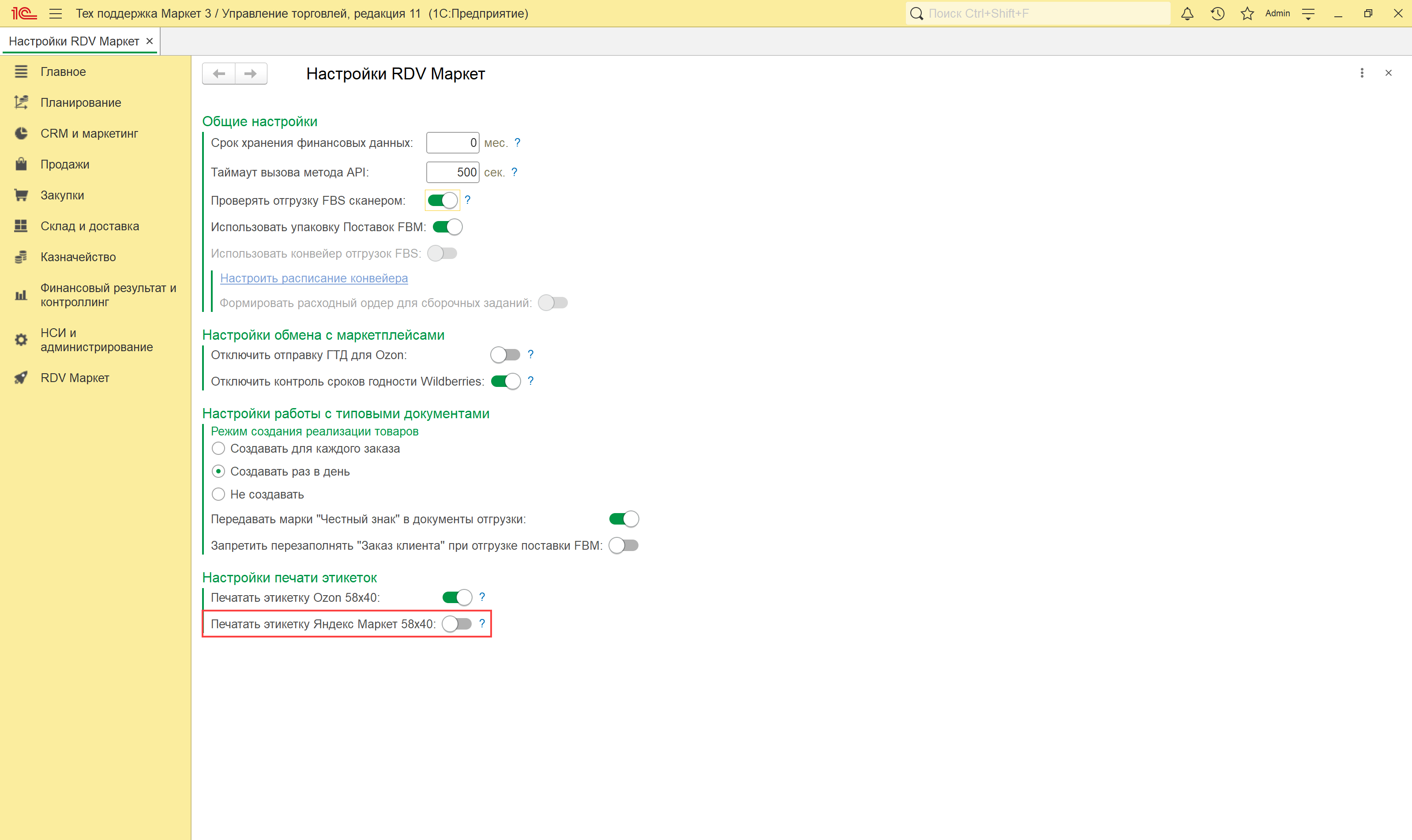1412x840 pixels.
Task: Open the history clock icon
Action: pos(1217,14)
